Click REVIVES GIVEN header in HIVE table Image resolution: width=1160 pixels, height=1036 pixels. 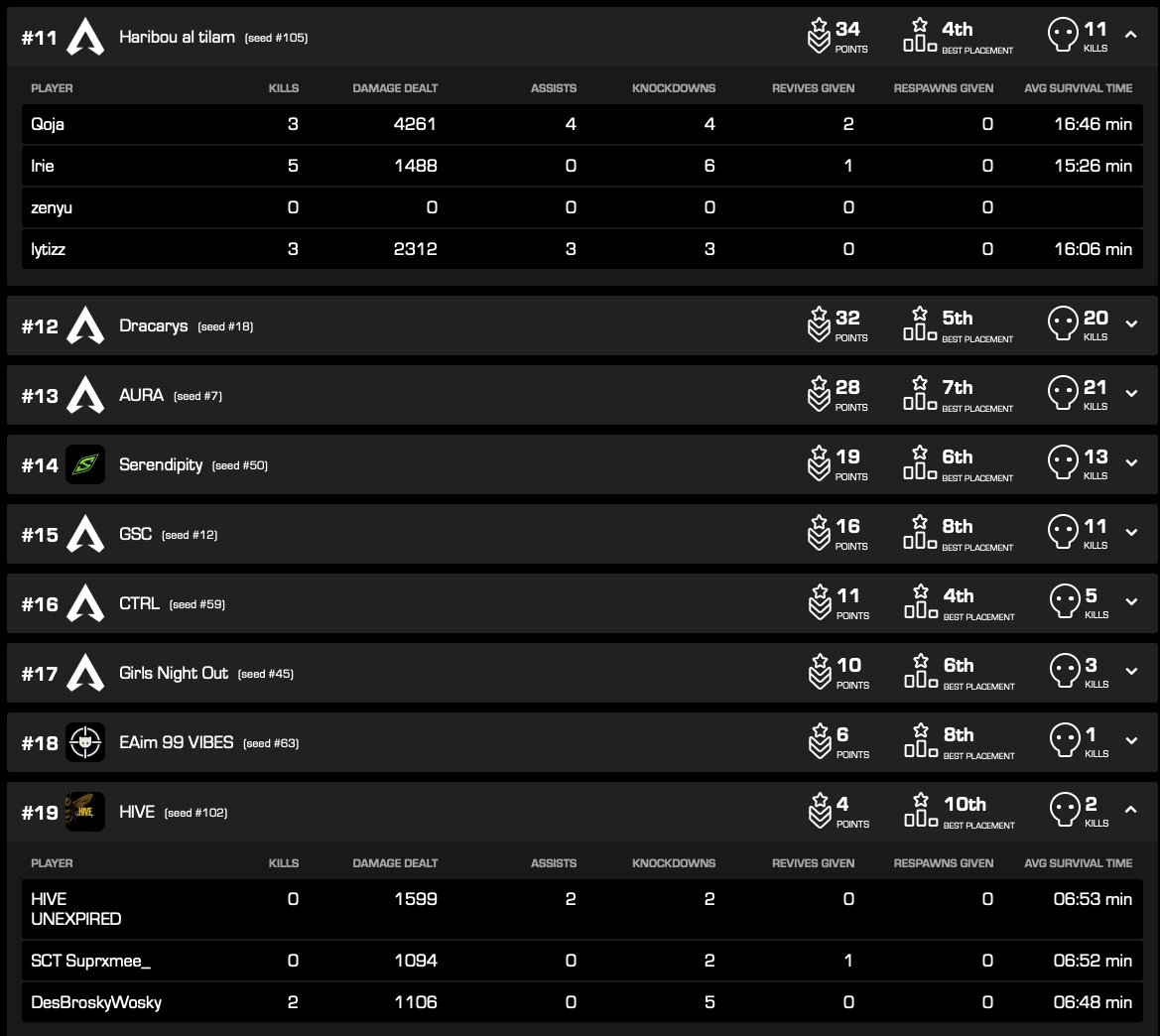(x=813, y=863)
